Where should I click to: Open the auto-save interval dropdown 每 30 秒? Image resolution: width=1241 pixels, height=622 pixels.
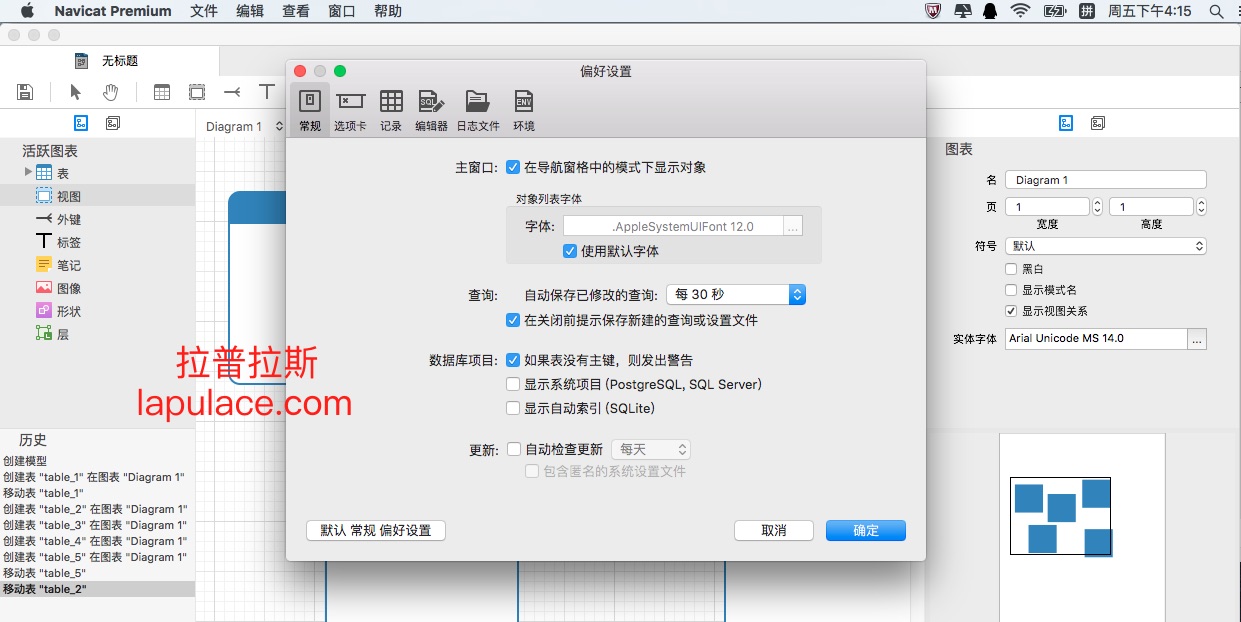pyautogui.click(x=736, y=294)
